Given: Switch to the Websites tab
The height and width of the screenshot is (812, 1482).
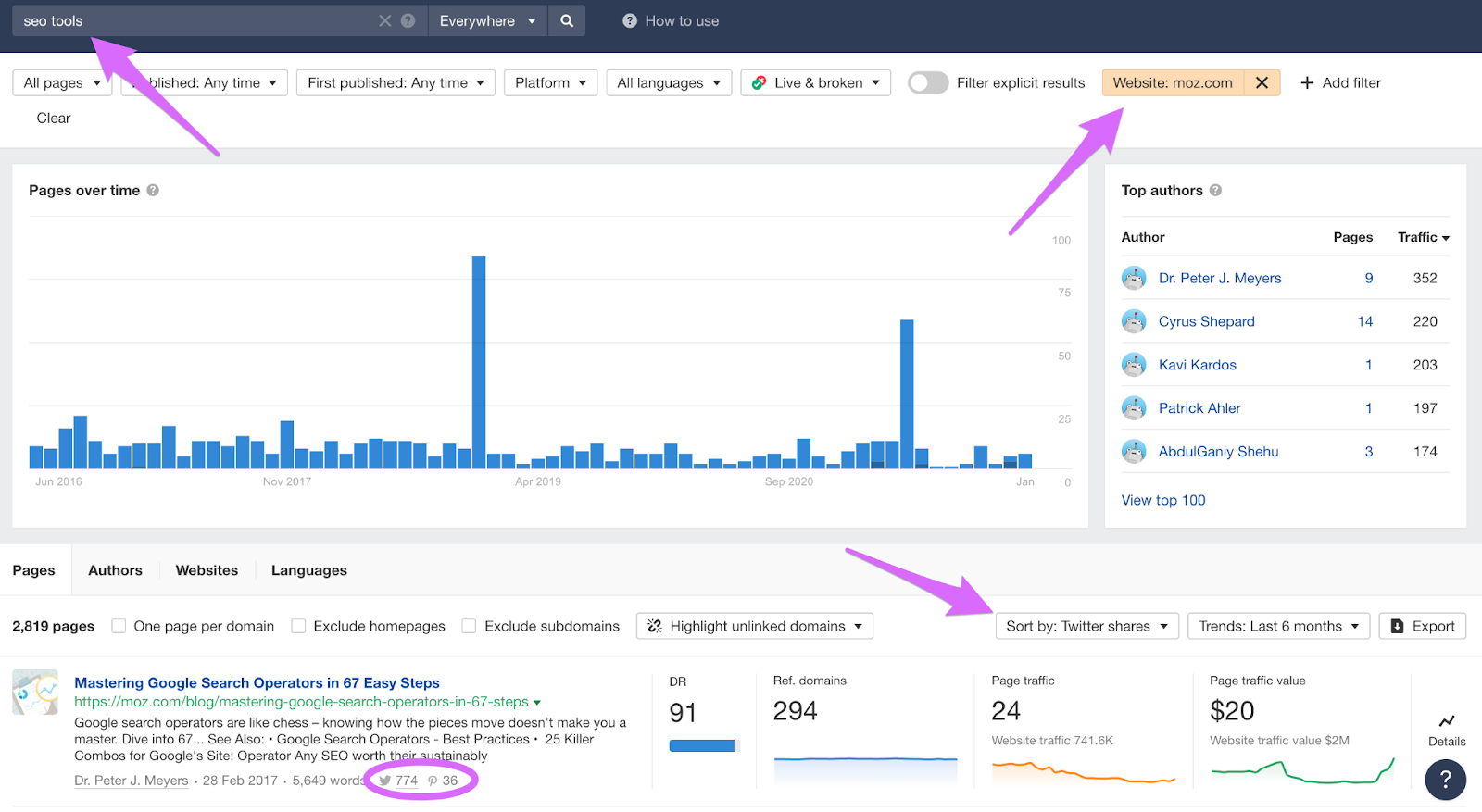Looking at the screenshot, I should [x=207, y=570].
